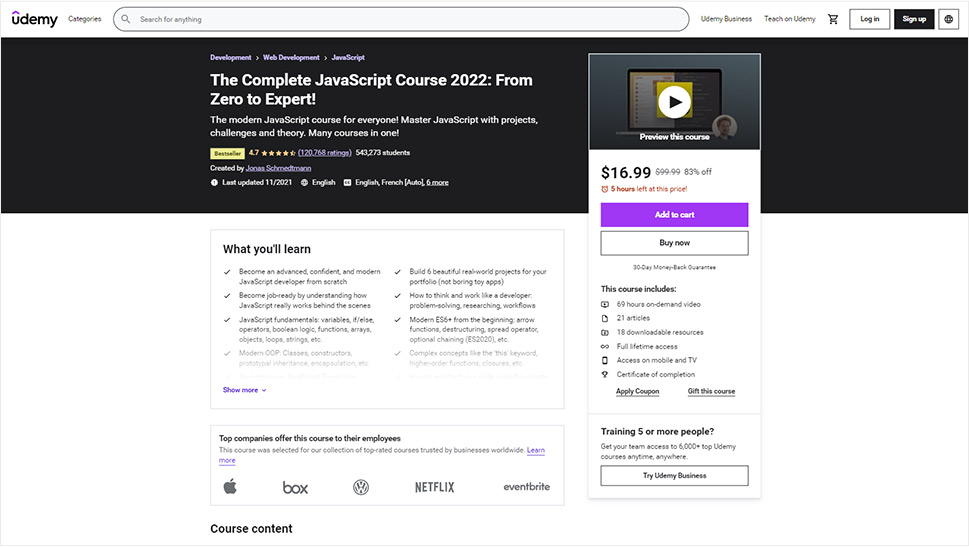Open the shopping cart icon
Screen dimensions: 969x547
point(833,19)
